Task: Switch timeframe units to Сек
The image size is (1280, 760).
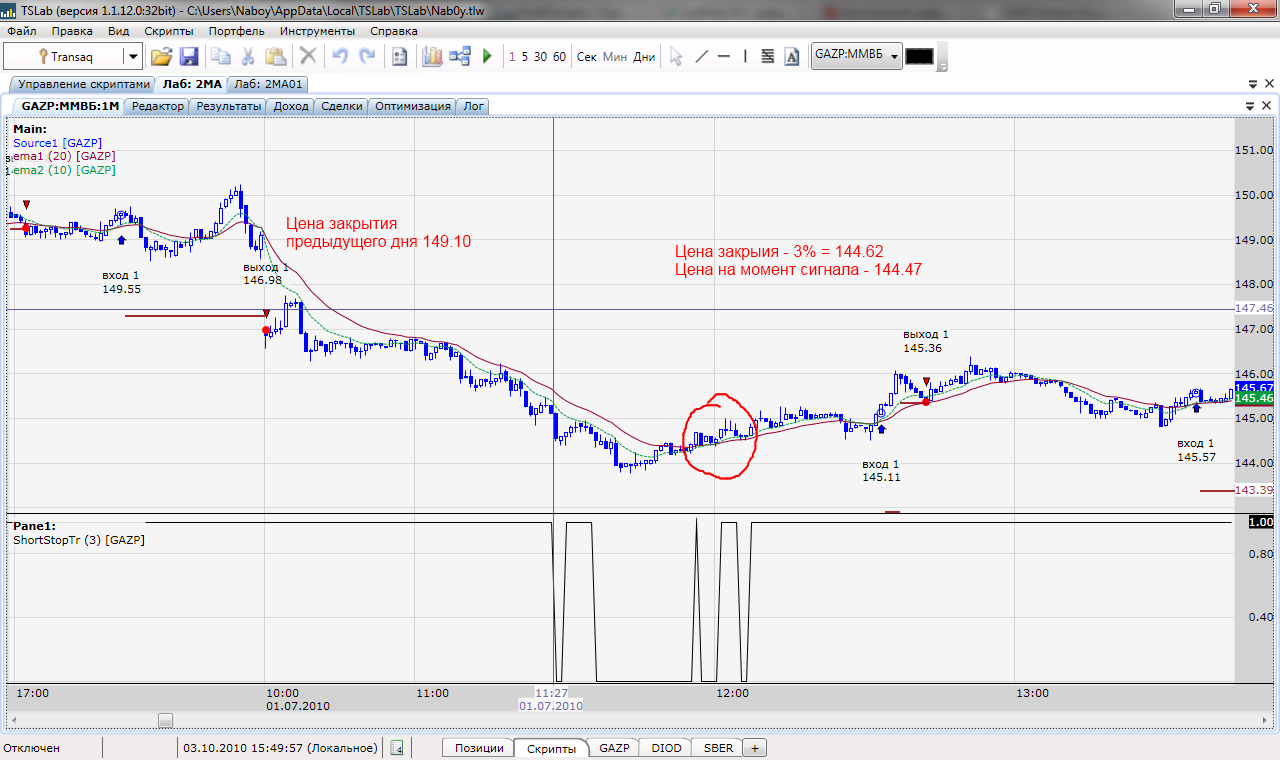Action: pyautogui.click(x=587, y=56)
